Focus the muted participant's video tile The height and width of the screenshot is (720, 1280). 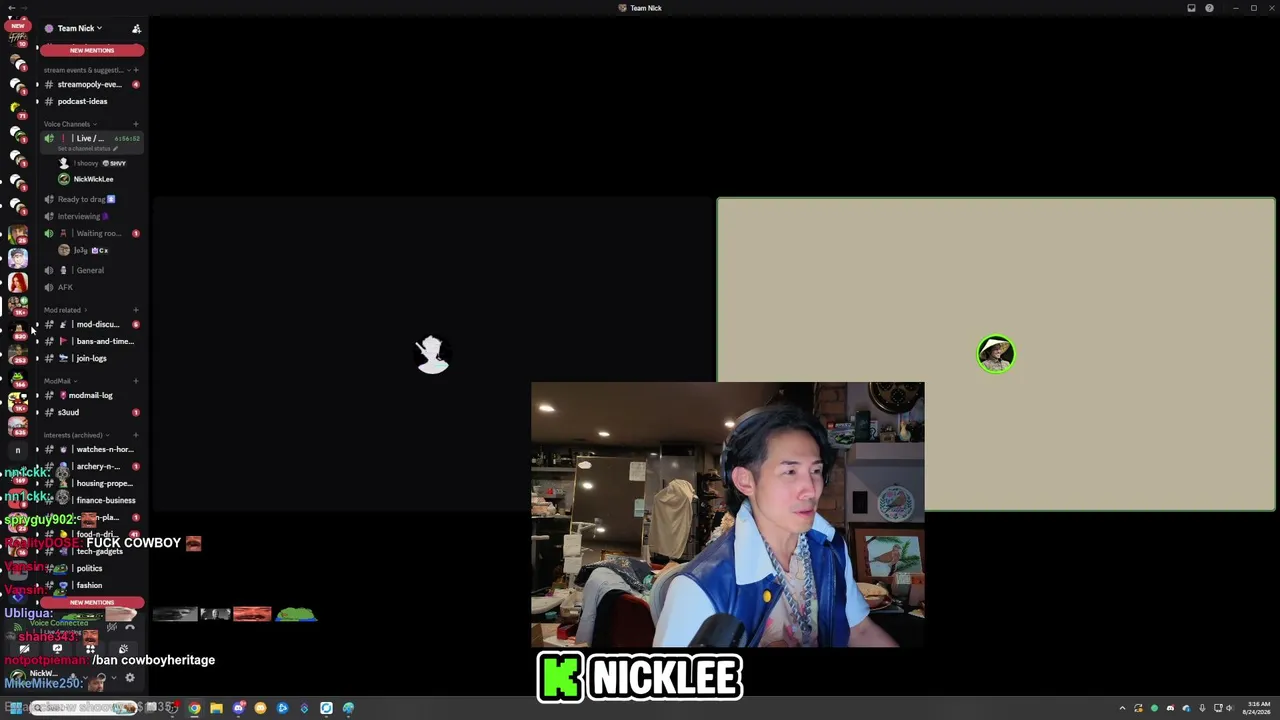pyautogui.click(x=432, y=354)
